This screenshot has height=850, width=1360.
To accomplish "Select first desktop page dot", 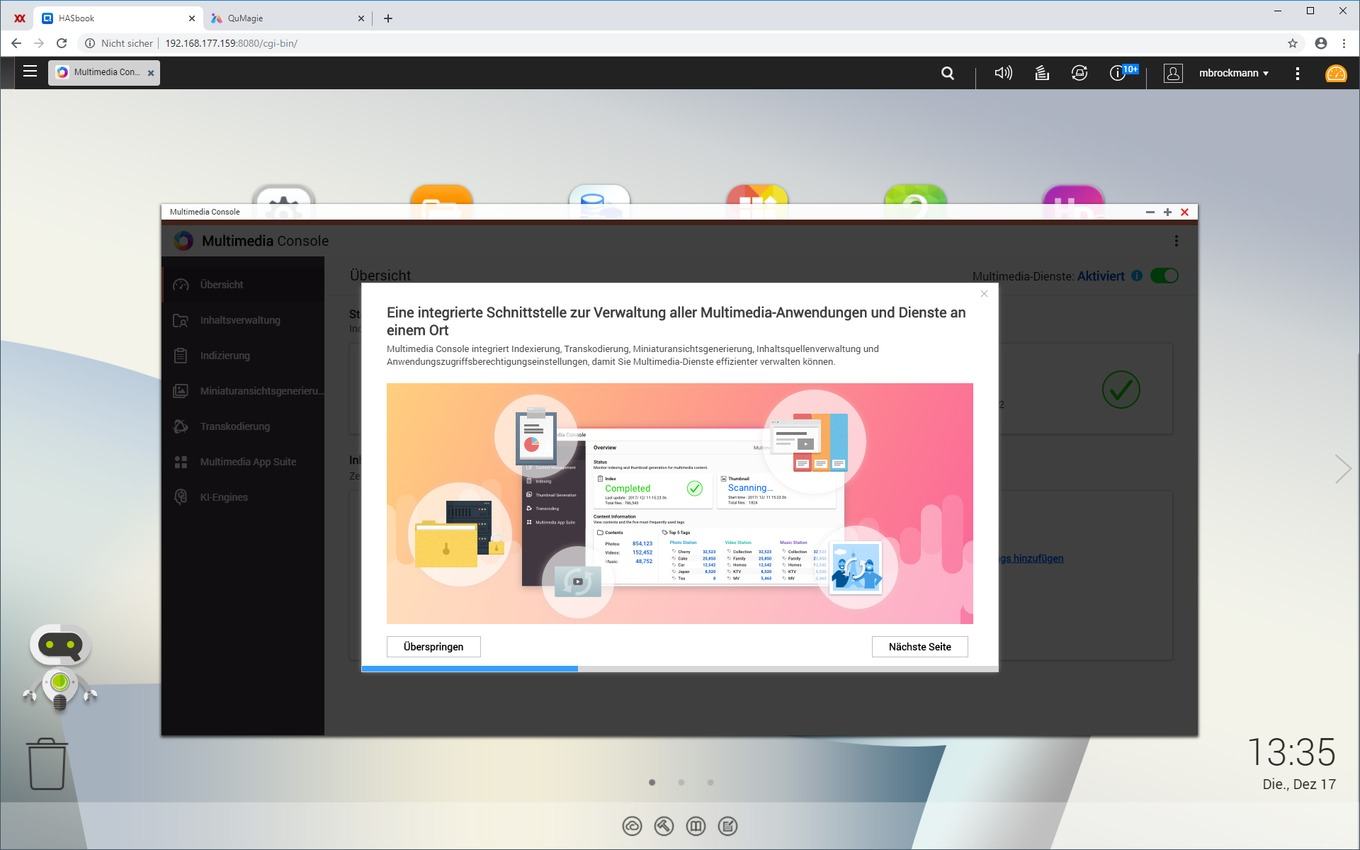I will 652,782.
